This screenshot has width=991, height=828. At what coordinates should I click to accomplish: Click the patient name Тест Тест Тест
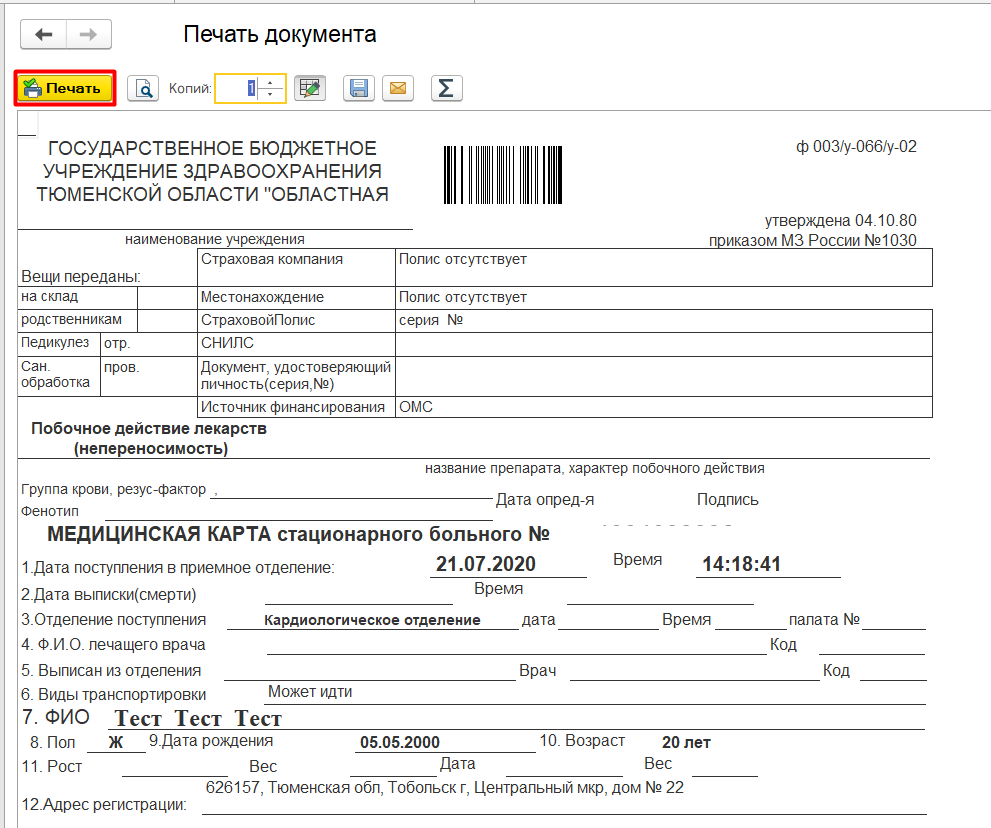[x=198, y=718]
